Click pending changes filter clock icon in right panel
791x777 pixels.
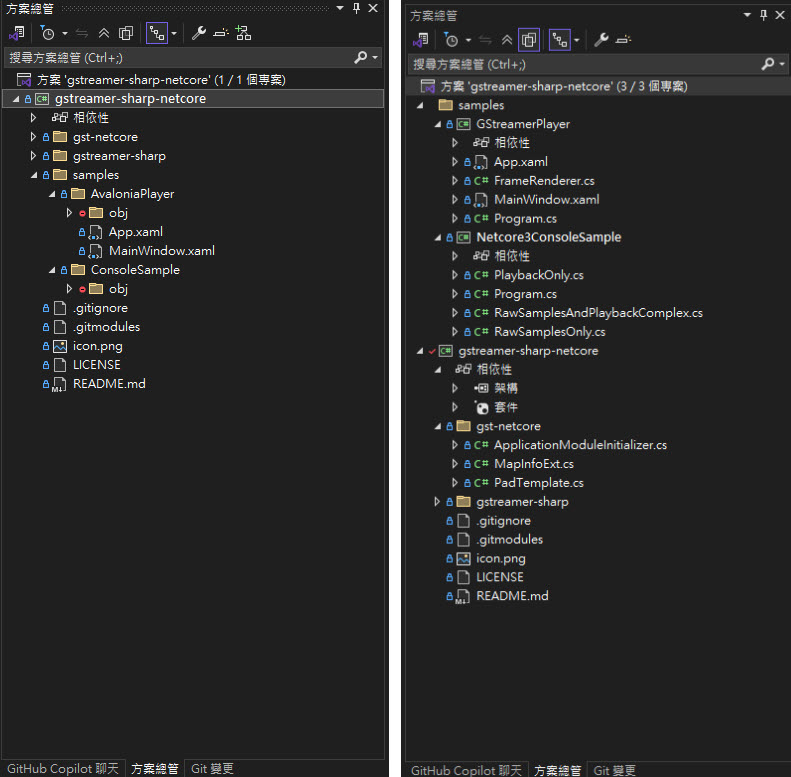coord(452,40)
